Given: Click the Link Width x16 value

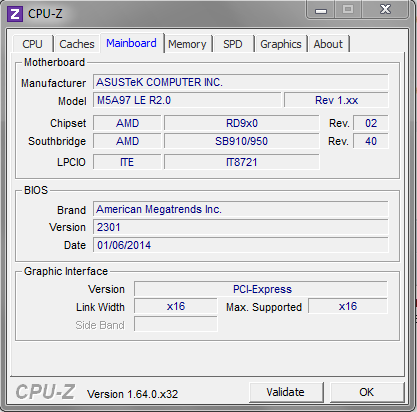Looking at the screenshot, I should 176,306.
